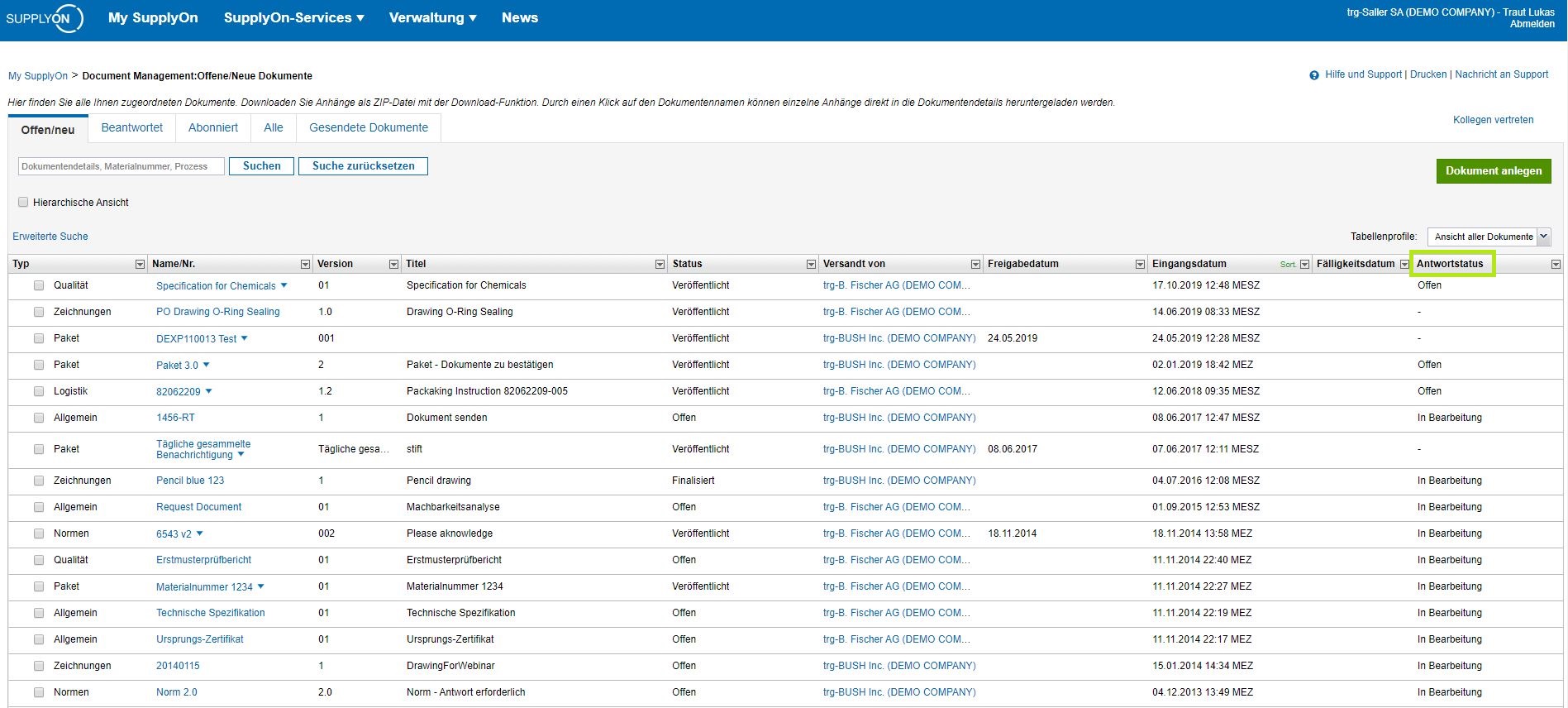1568x708 pixels.
Task: Check the Paket 3.0 row checkbox
Action: [39, 365]
